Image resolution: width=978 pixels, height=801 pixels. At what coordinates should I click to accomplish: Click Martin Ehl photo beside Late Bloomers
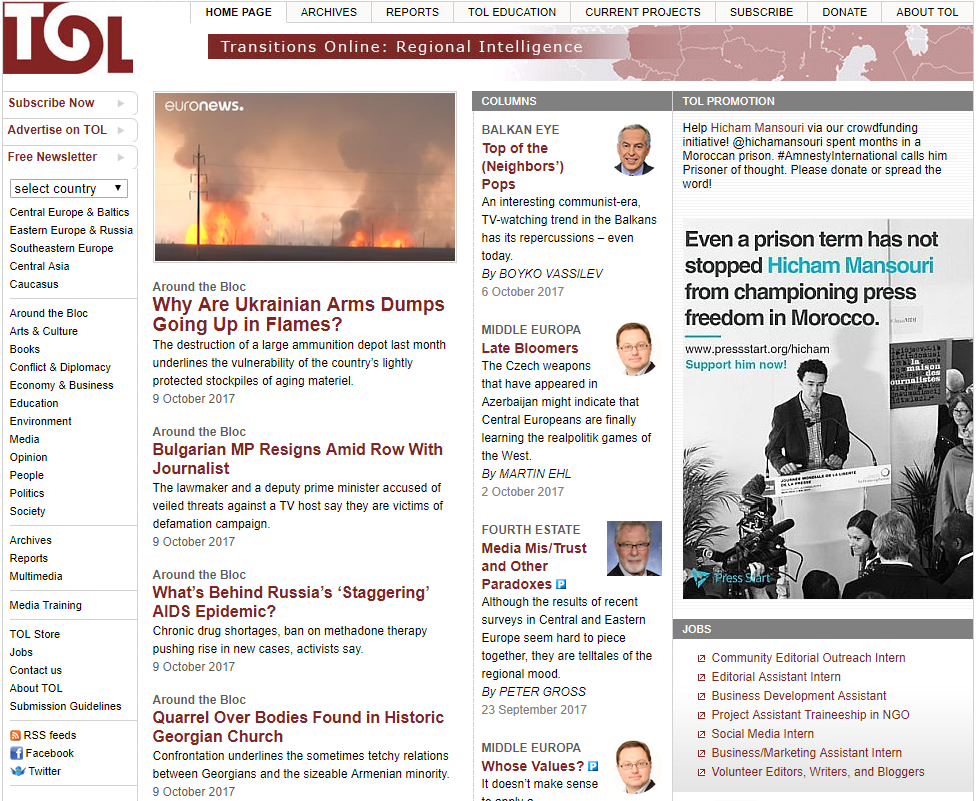point(636,349)
